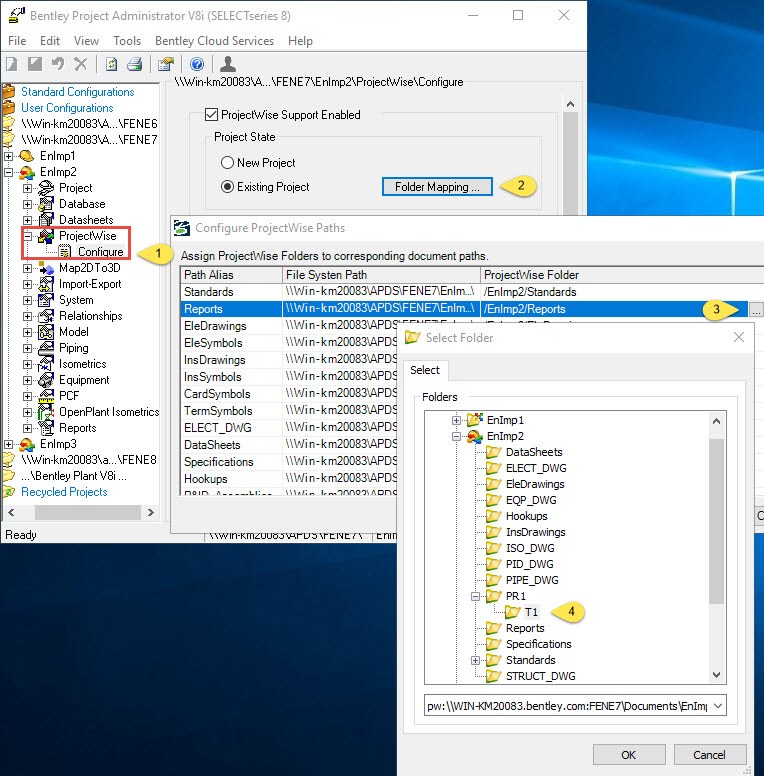Click the configure panel scrollbar up arrow
Image resolution: width=764 pixels, height=776 pixels.
pos(571,104)
